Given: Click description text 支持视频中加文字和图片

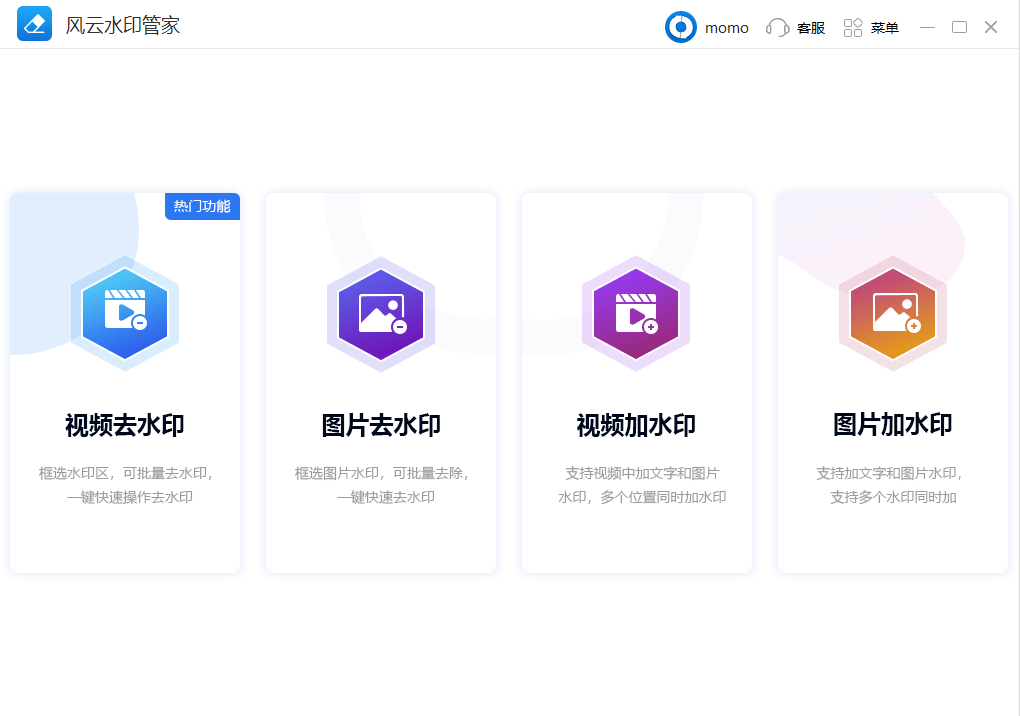Looking at the screenshot, I should click(642, 473).
